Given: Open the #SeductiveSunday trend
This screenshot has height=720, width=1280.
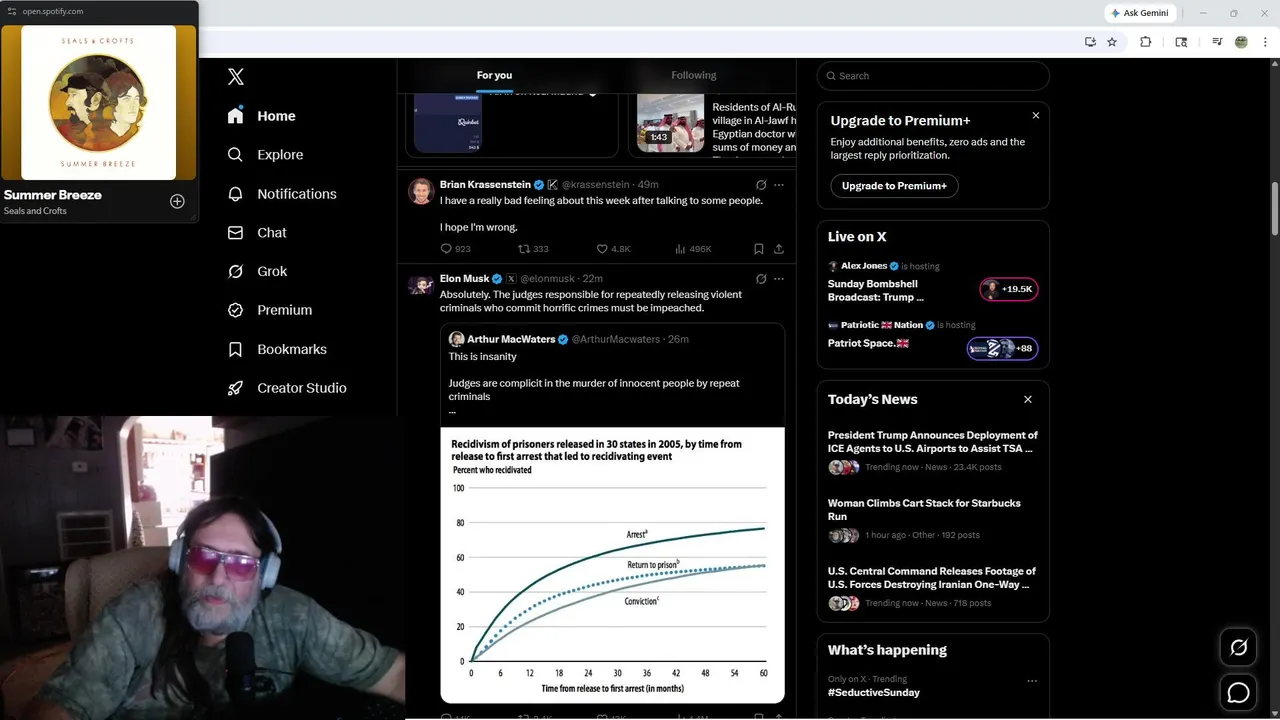Looking at the screenshot, I should click(874, 693).
